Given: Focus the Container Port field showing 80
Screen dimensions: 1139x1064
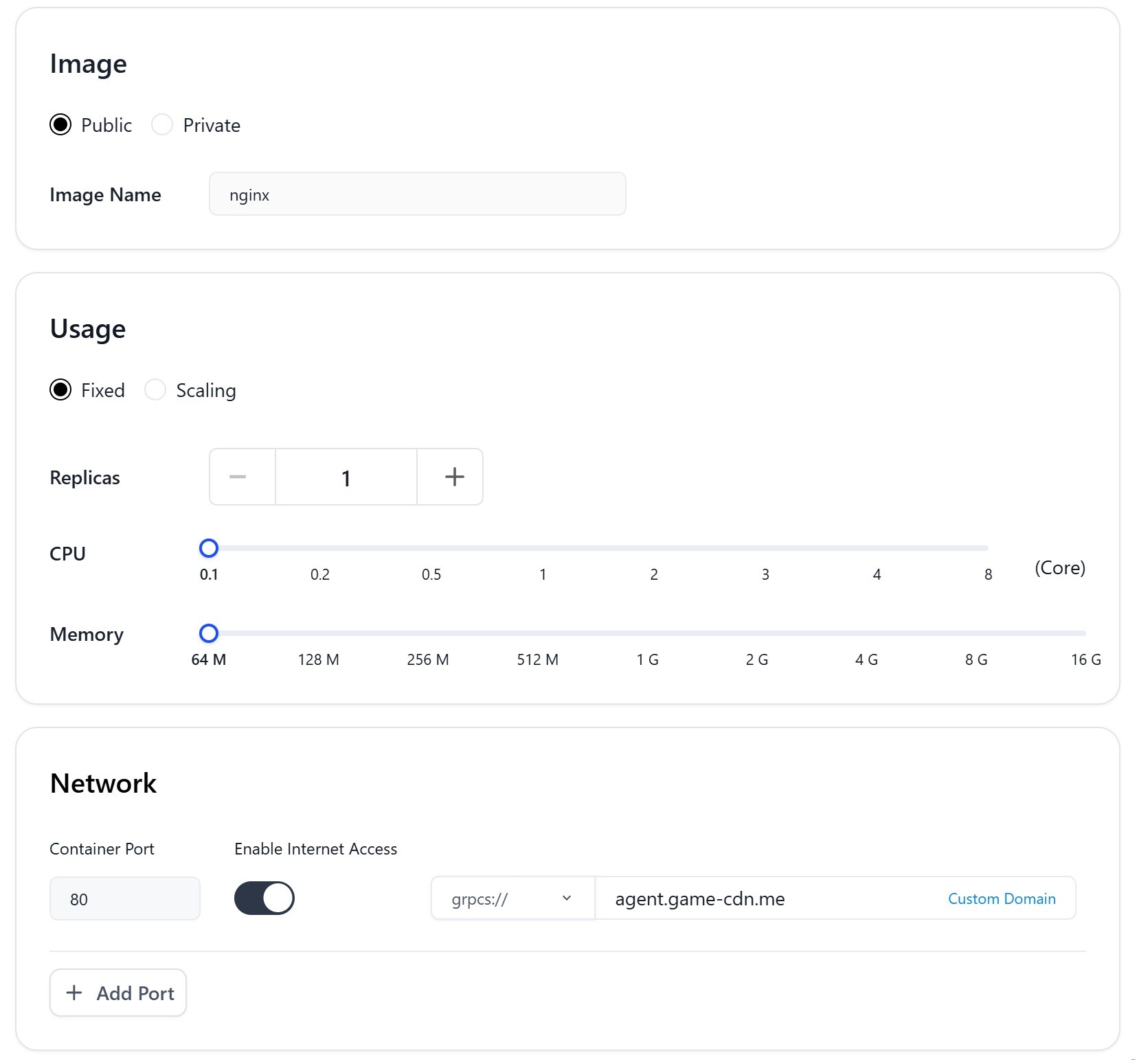Looking at the screenshot, I should point(124,898).
